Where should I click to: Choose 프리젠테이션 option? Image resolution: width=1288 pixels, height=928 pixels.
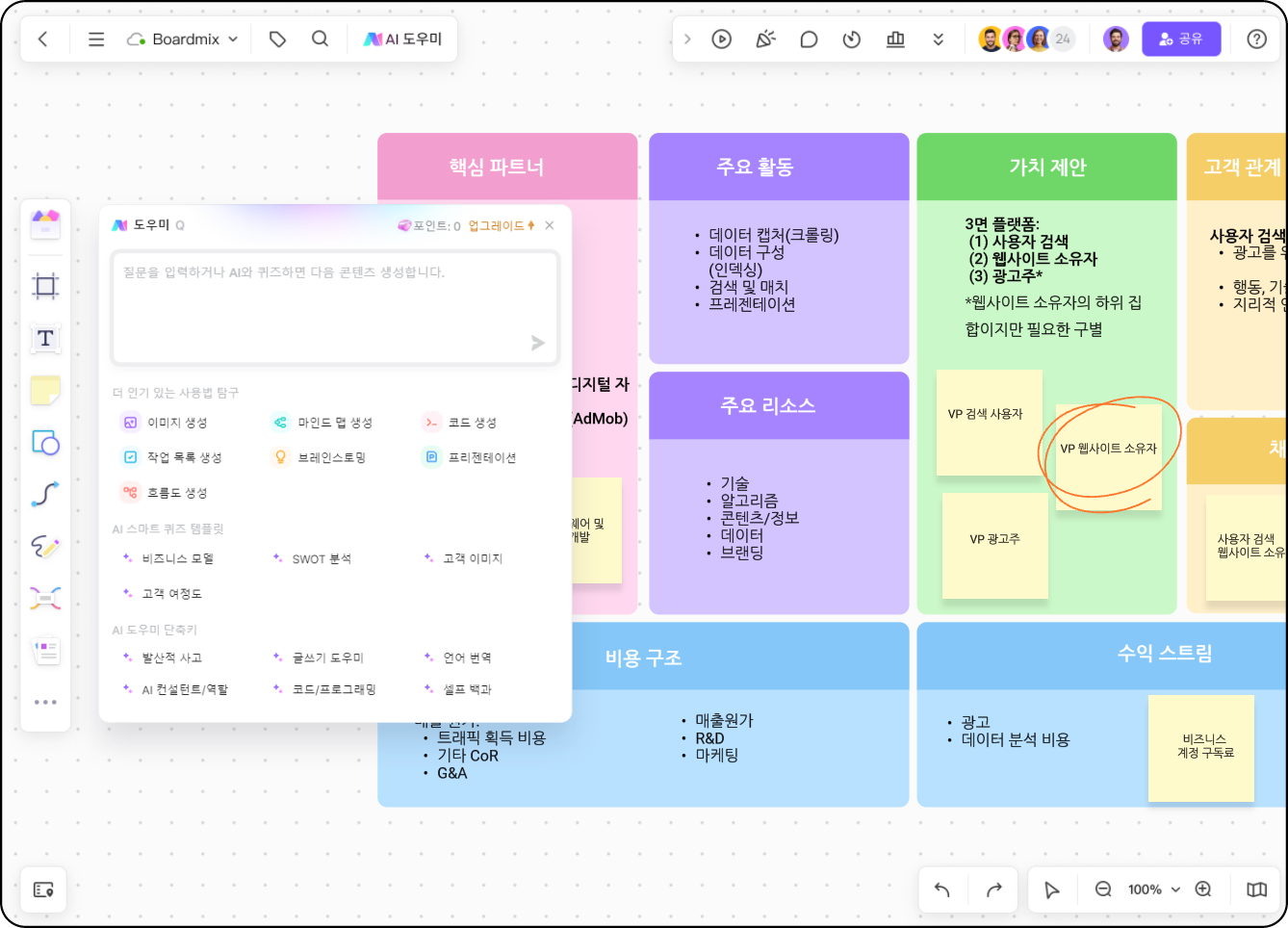(x=469, y=457)
